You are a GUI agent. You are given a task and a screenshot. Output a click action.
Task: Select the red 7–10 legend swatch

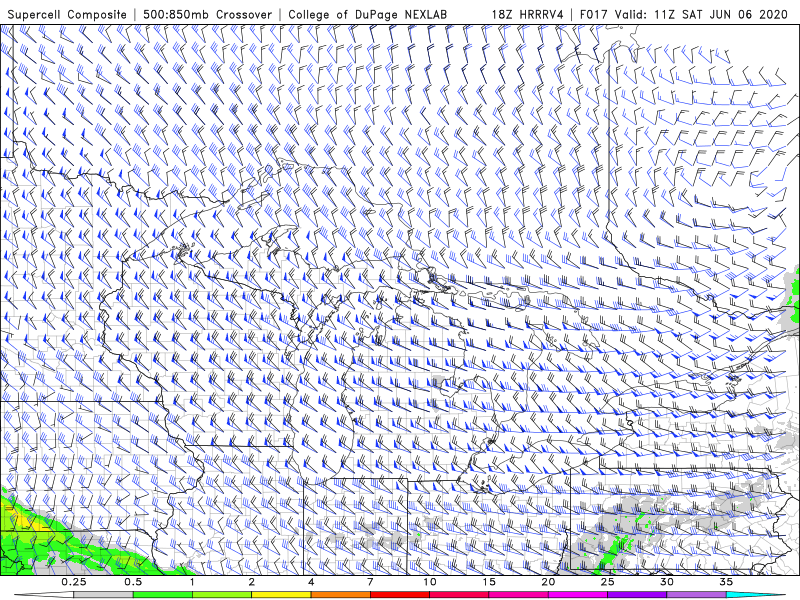pyautogui.click(x=399, y=595)
